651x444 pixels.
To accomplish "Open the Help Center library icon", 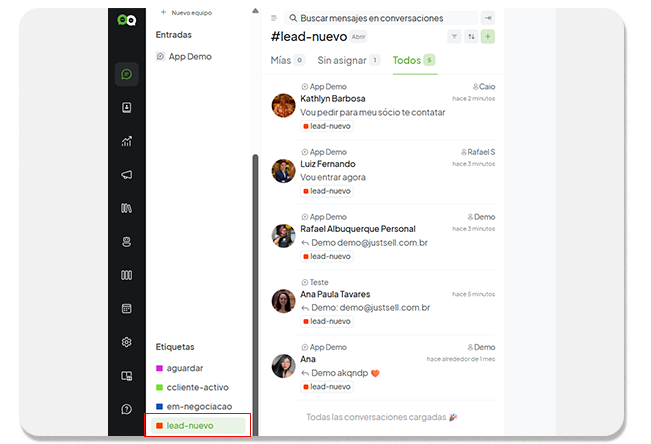I will pos(127,208).
